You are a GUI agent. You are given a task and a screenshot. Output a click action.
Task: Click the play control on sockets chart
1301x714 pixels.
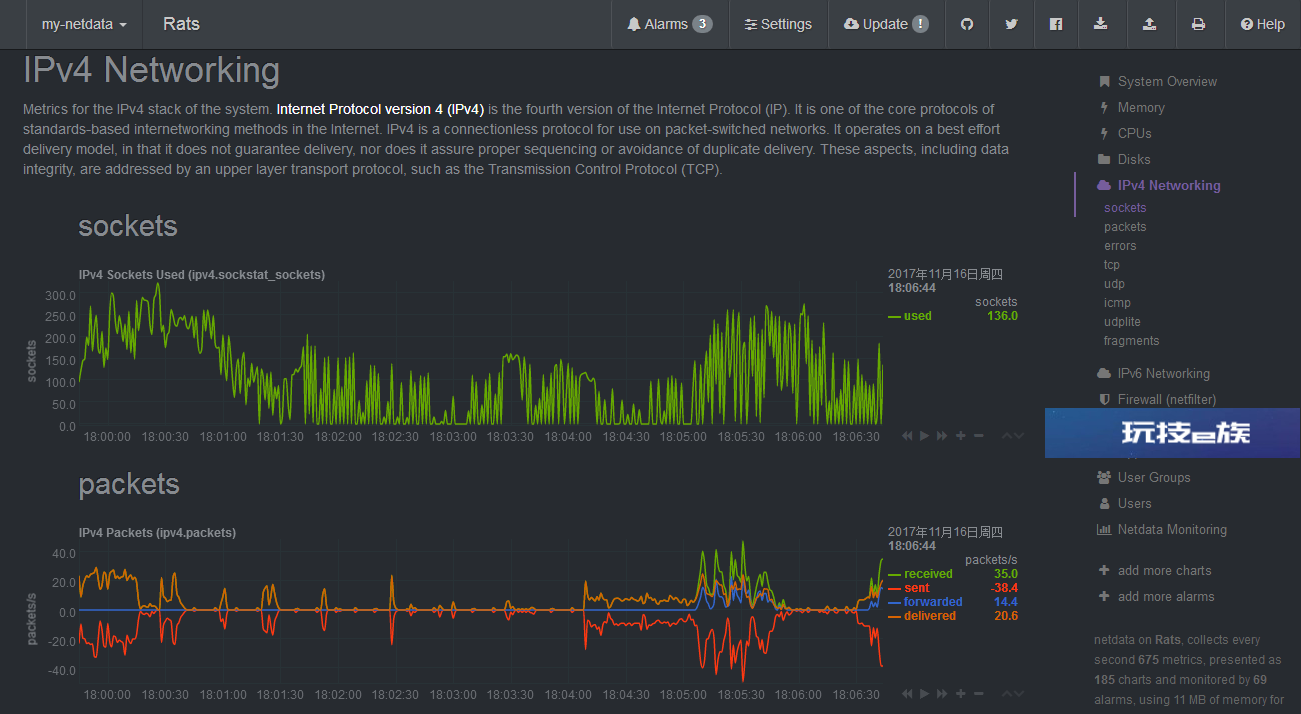(925, 436)
